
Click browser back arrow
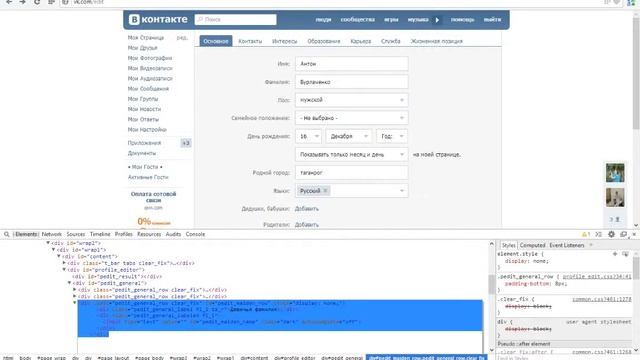(x=9, y=2)
